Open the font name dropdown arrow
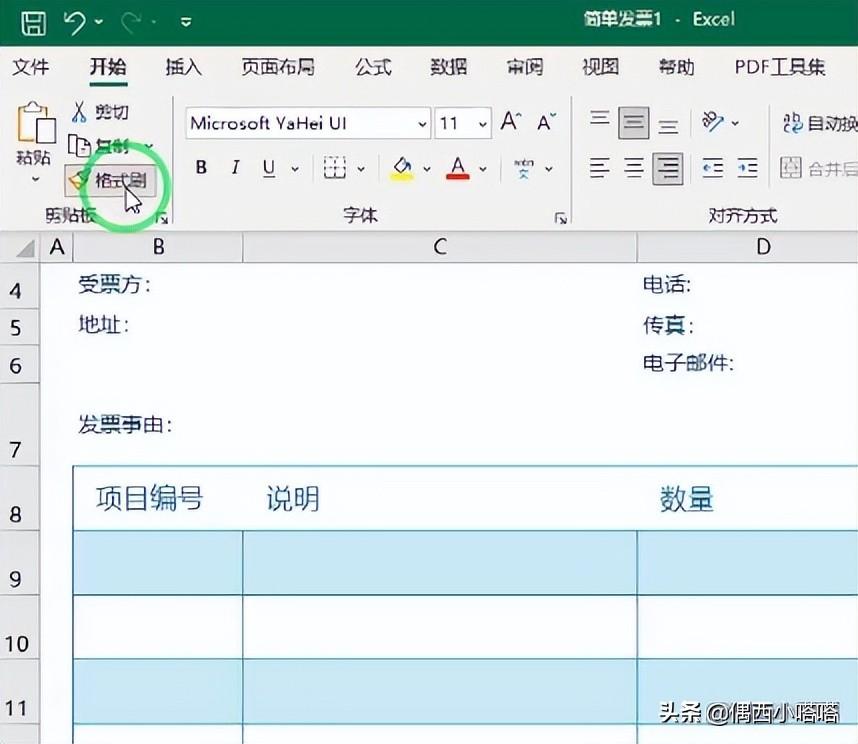 [422, 122]
